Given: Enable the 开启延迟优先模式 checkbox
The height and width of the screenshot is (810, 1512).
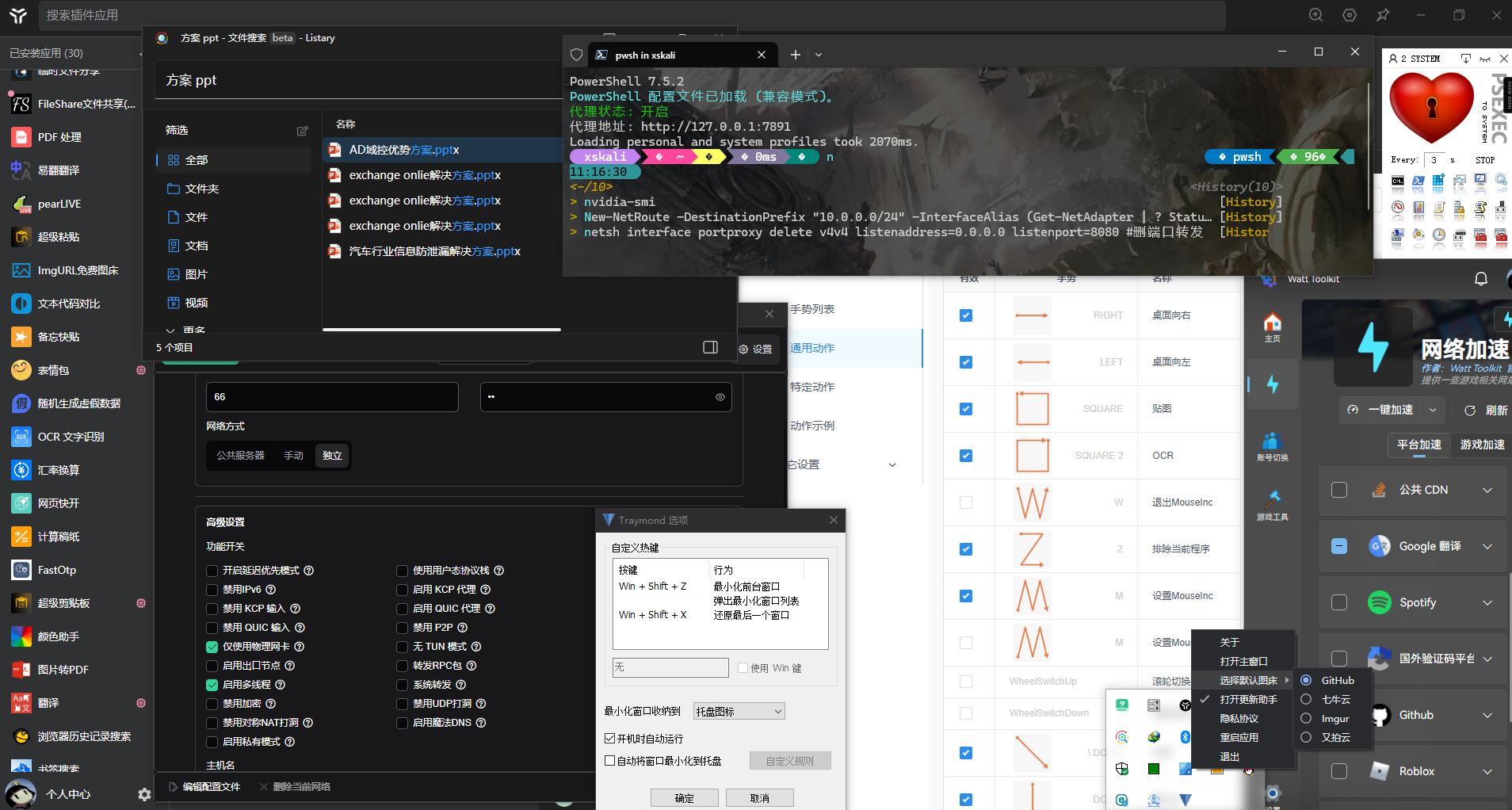Looking at the screenshot, I should click(x=212, y=571).
